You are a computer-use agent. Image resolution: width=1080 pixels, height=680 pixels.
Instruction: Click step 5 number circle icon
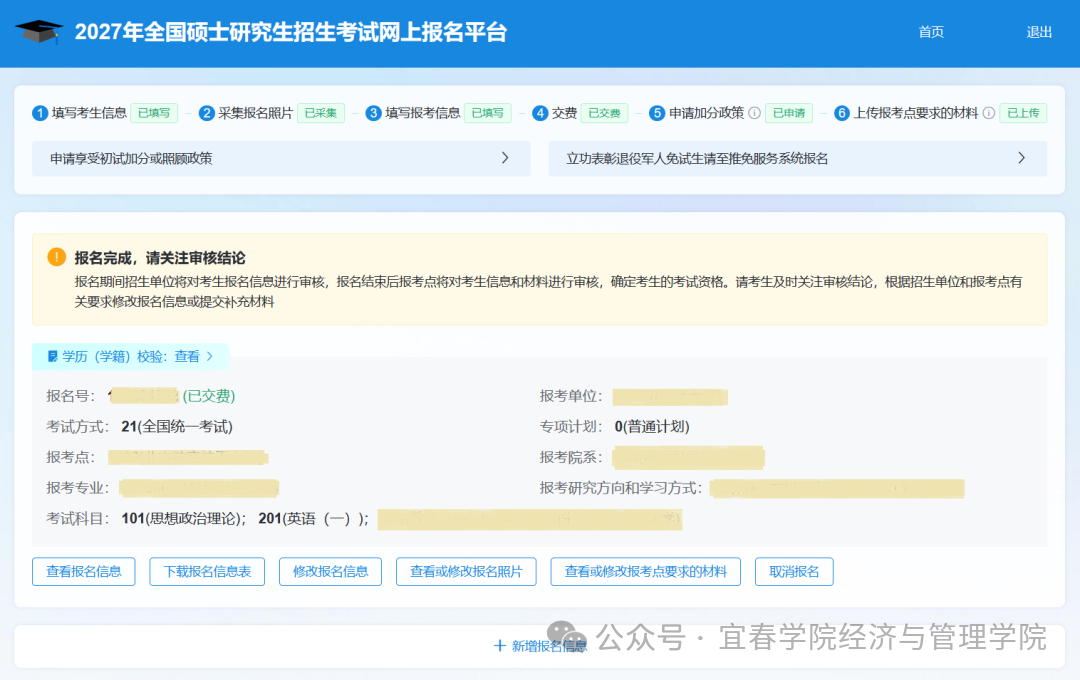click(657, 113)
